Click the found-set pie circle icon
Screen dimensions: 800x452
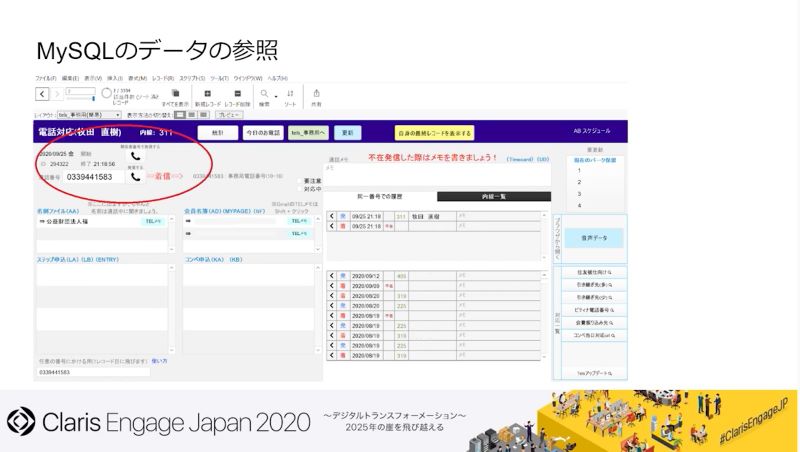106,93
